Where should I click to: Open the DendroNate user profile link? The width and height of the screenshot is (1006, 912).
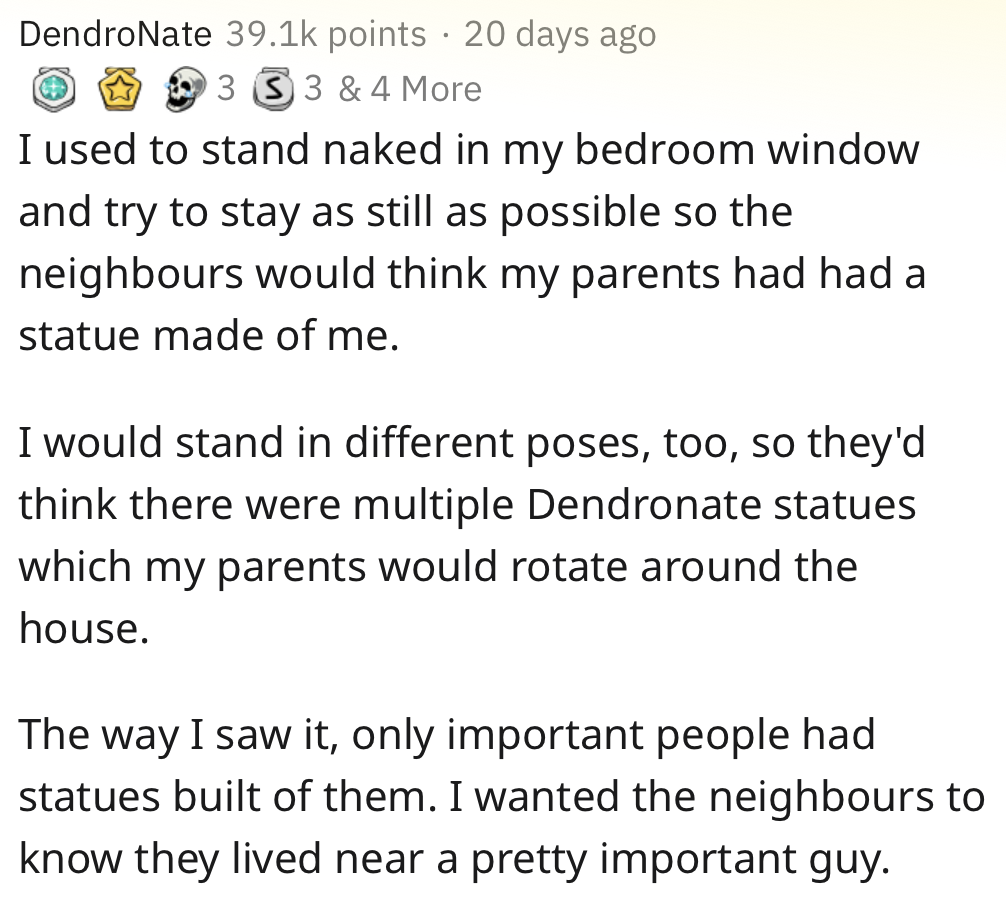115,34
